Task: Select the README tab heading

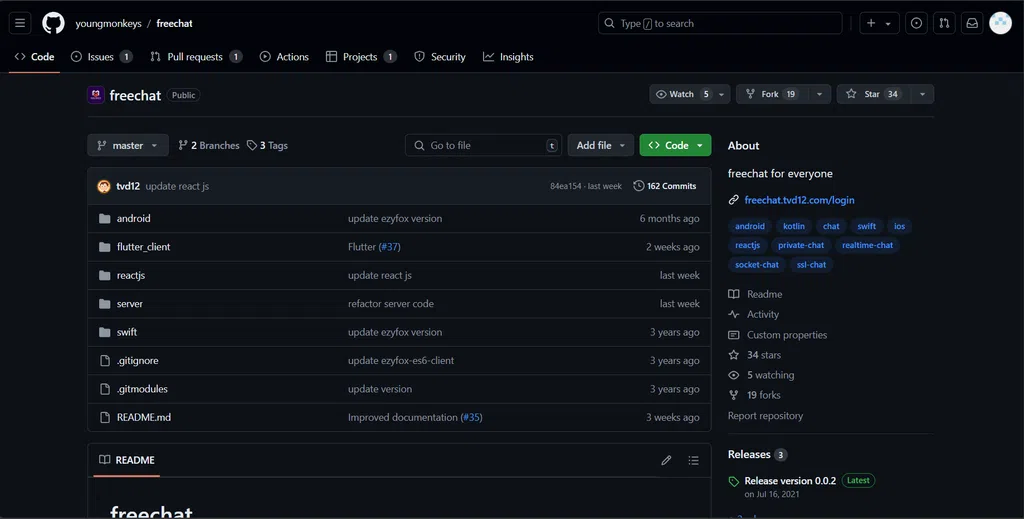Action: pos(127,460)
